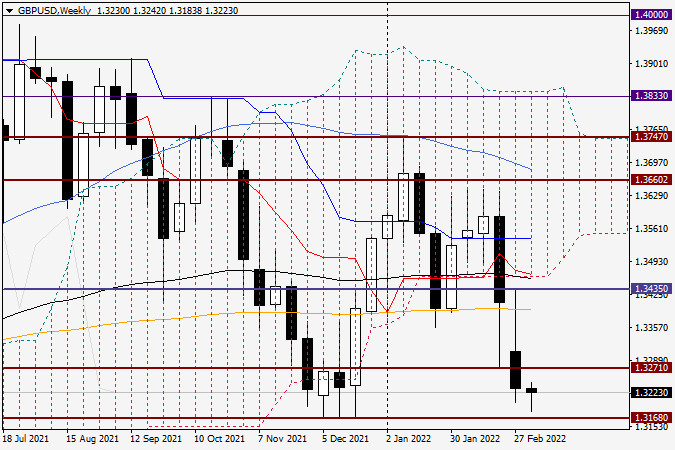Click the 5 Dec 2021 date label
This screenshot has width=675, height=450.
point(345,439)
